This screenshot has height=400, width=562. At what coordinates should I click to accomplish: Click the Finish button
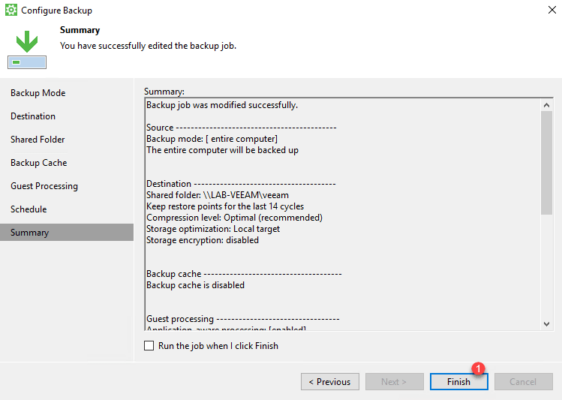(459, 382)
